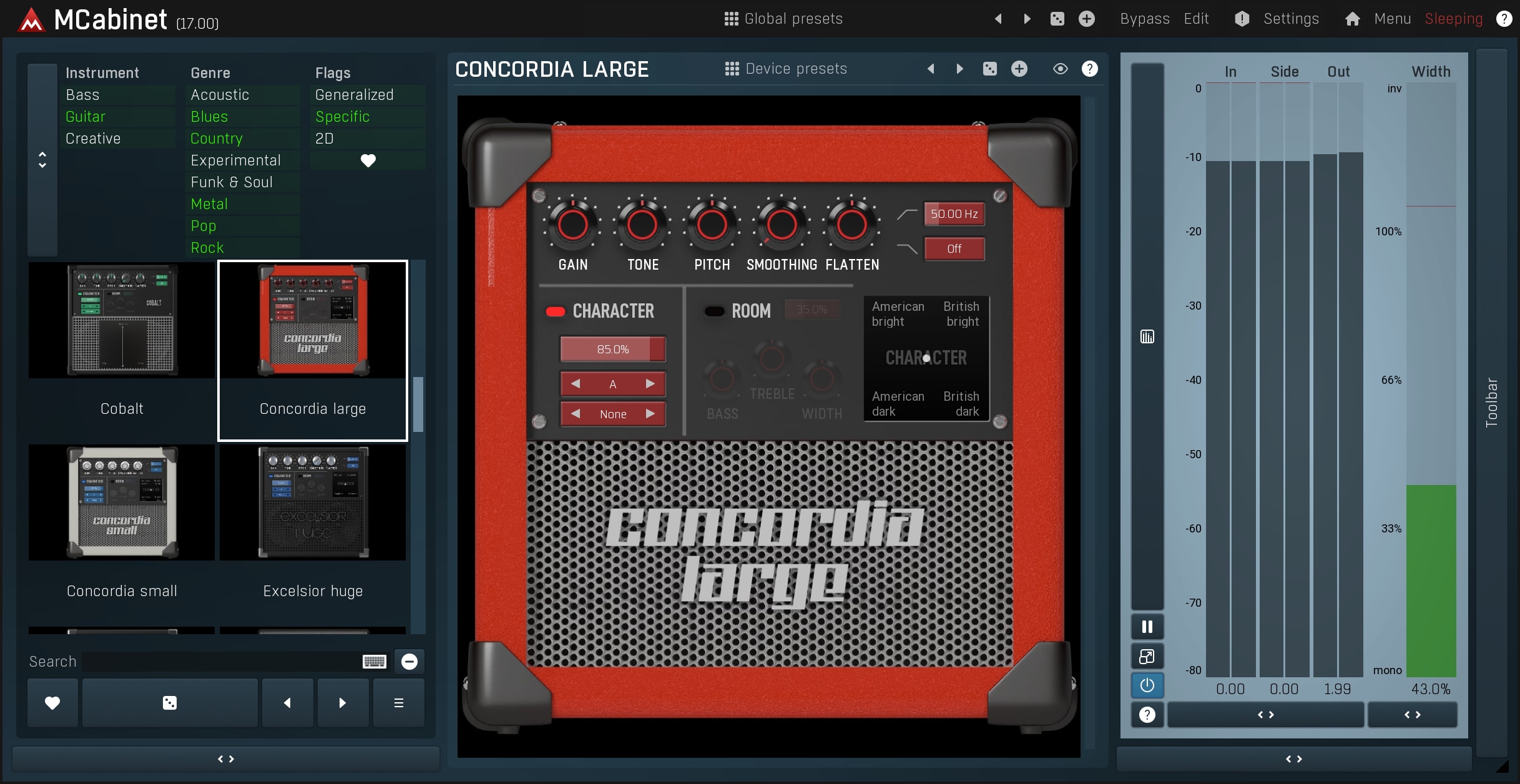The image size is (1520, 784).
Task: Adjust the 85.0% character amount slider
Action: click(x=612, y=349)
